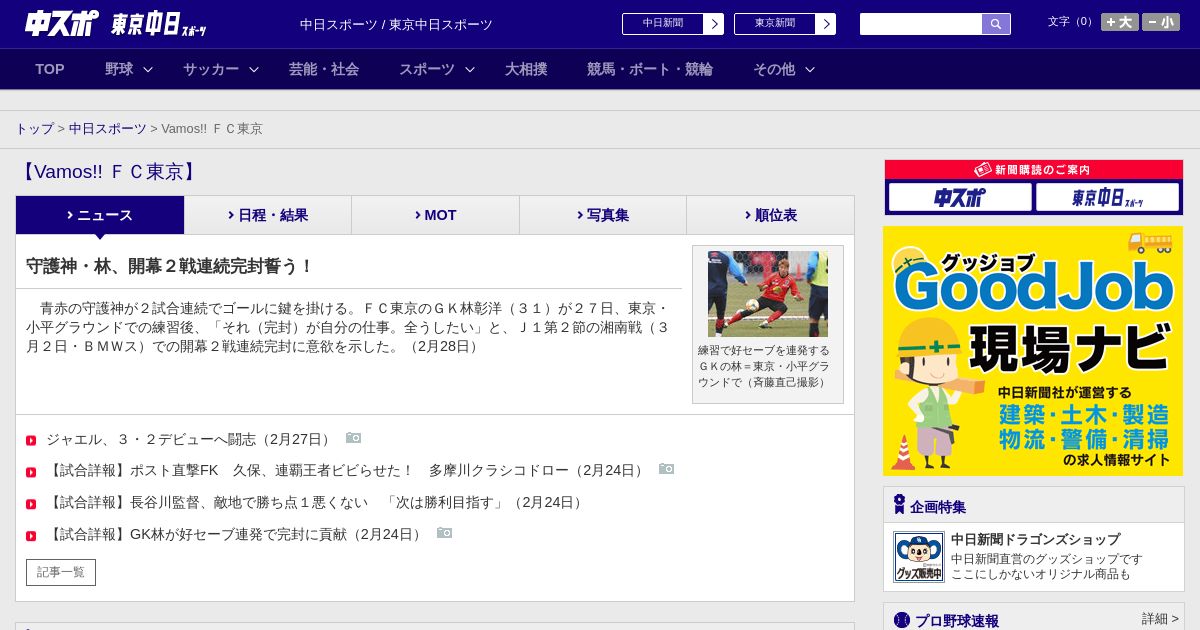This screenshot has height=630, width=1200.
Task: Click the arrow next to 東京新聞
Action: [825, 24]
